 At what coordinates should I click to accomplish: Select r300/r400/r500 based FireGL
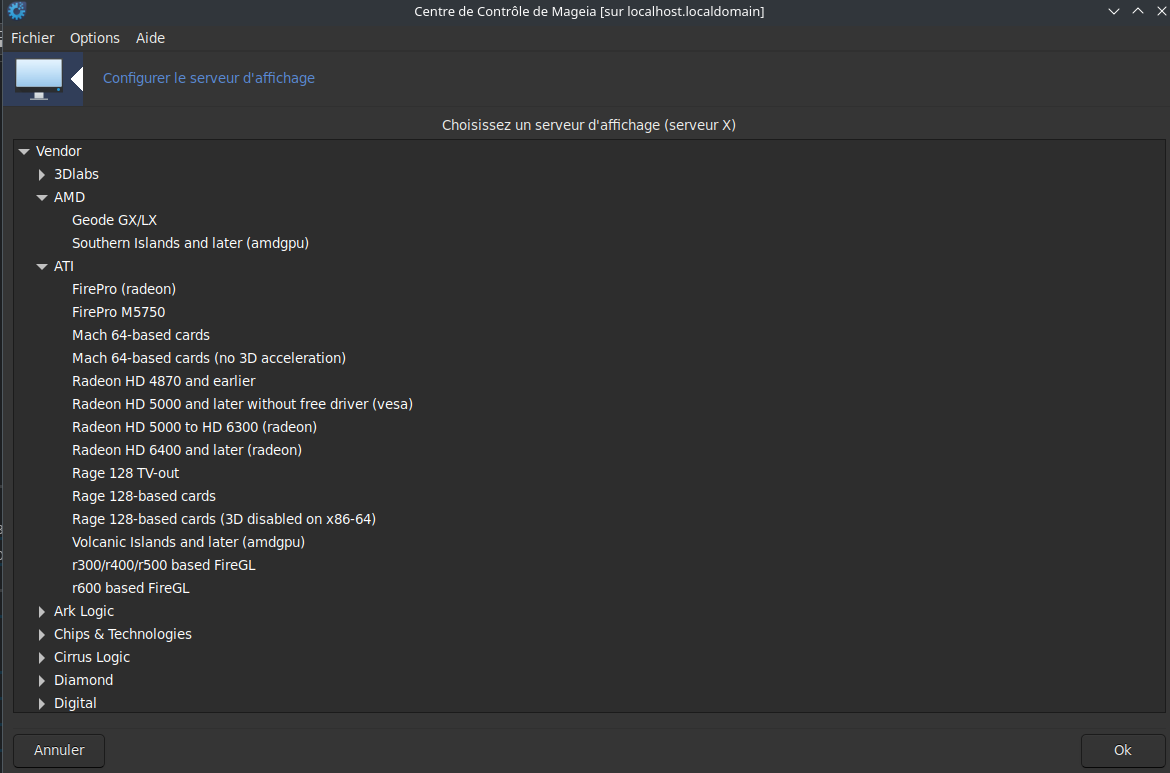pyautogui.click(x=163, y=566)
